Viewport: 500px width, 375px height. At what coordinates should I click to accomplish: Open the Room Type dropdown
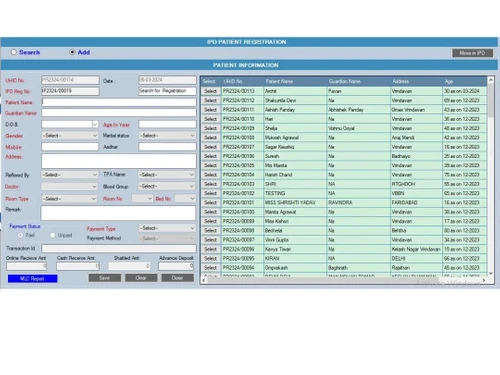(69, 199)
